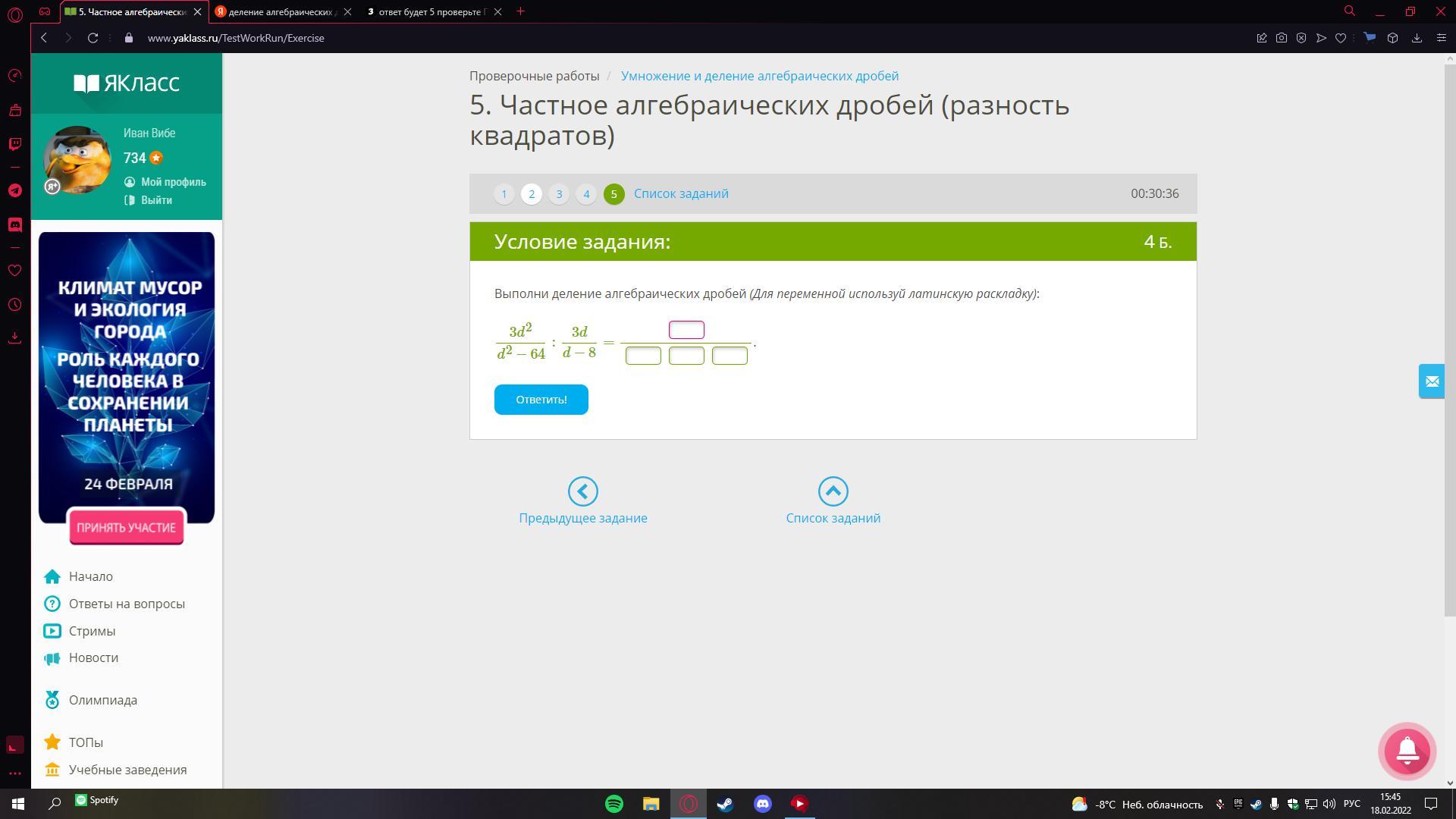Click the first denominator input box

coord(643,356)
